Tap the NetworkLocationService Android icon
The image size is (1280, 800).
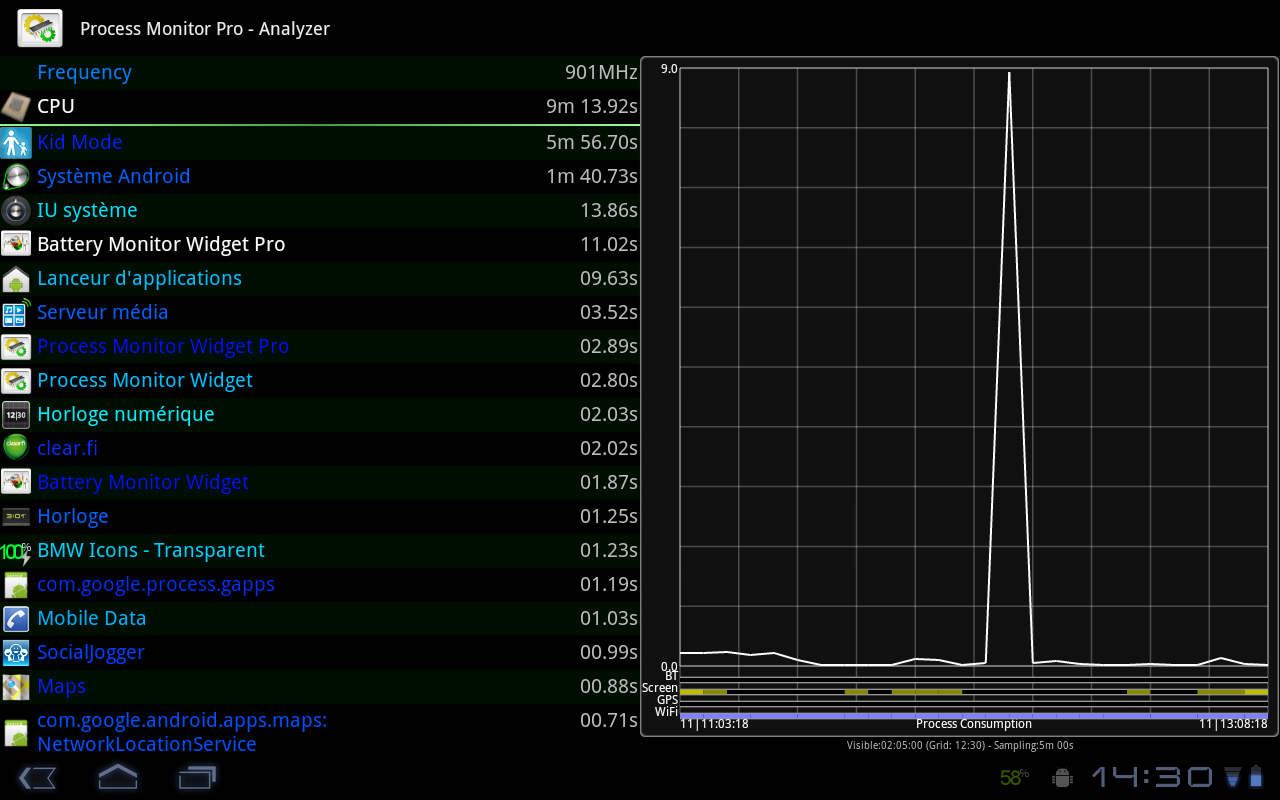pyautogui.click(x=15, y=733)
